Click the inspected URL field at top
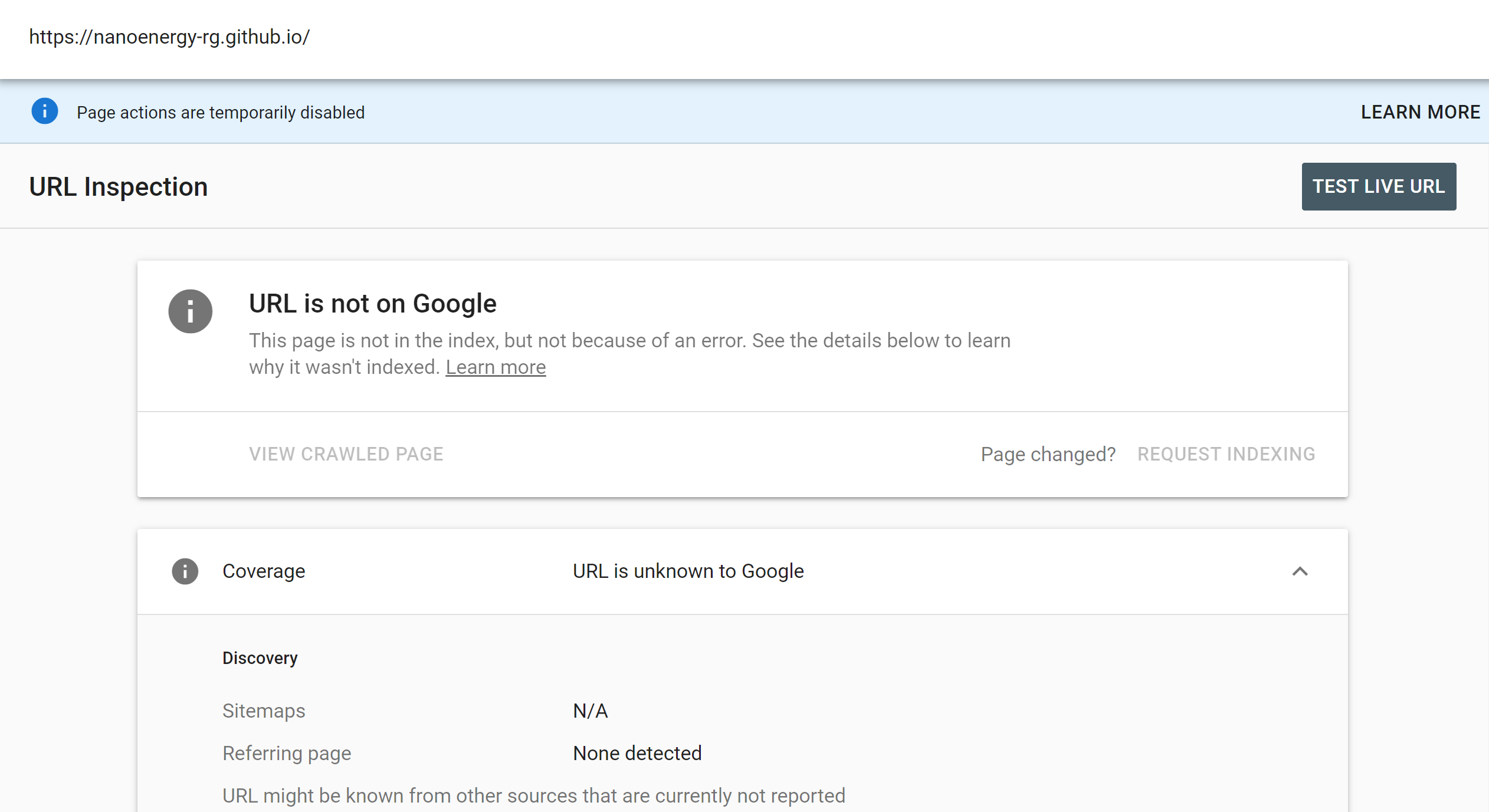Image resolution: width=1489 pixels, height=812 pixels. click(169, 37)
